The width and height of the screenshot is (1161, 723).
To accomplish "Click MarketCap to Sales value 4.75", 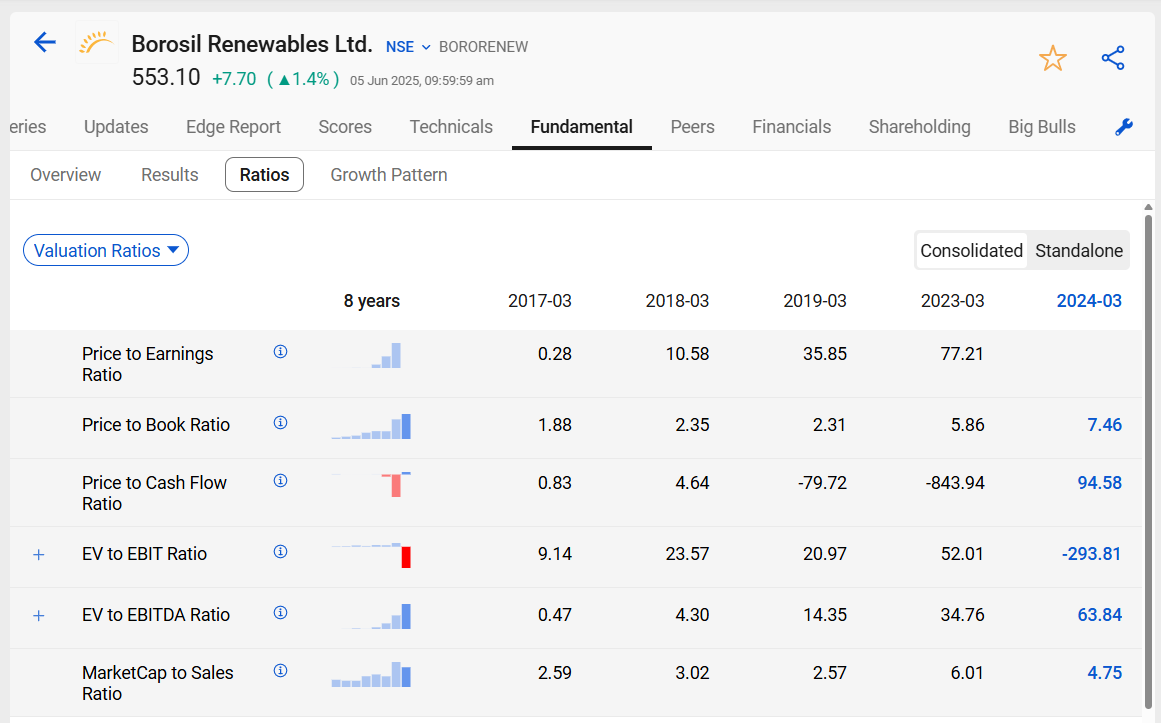I will click(x=1104, y=673).
